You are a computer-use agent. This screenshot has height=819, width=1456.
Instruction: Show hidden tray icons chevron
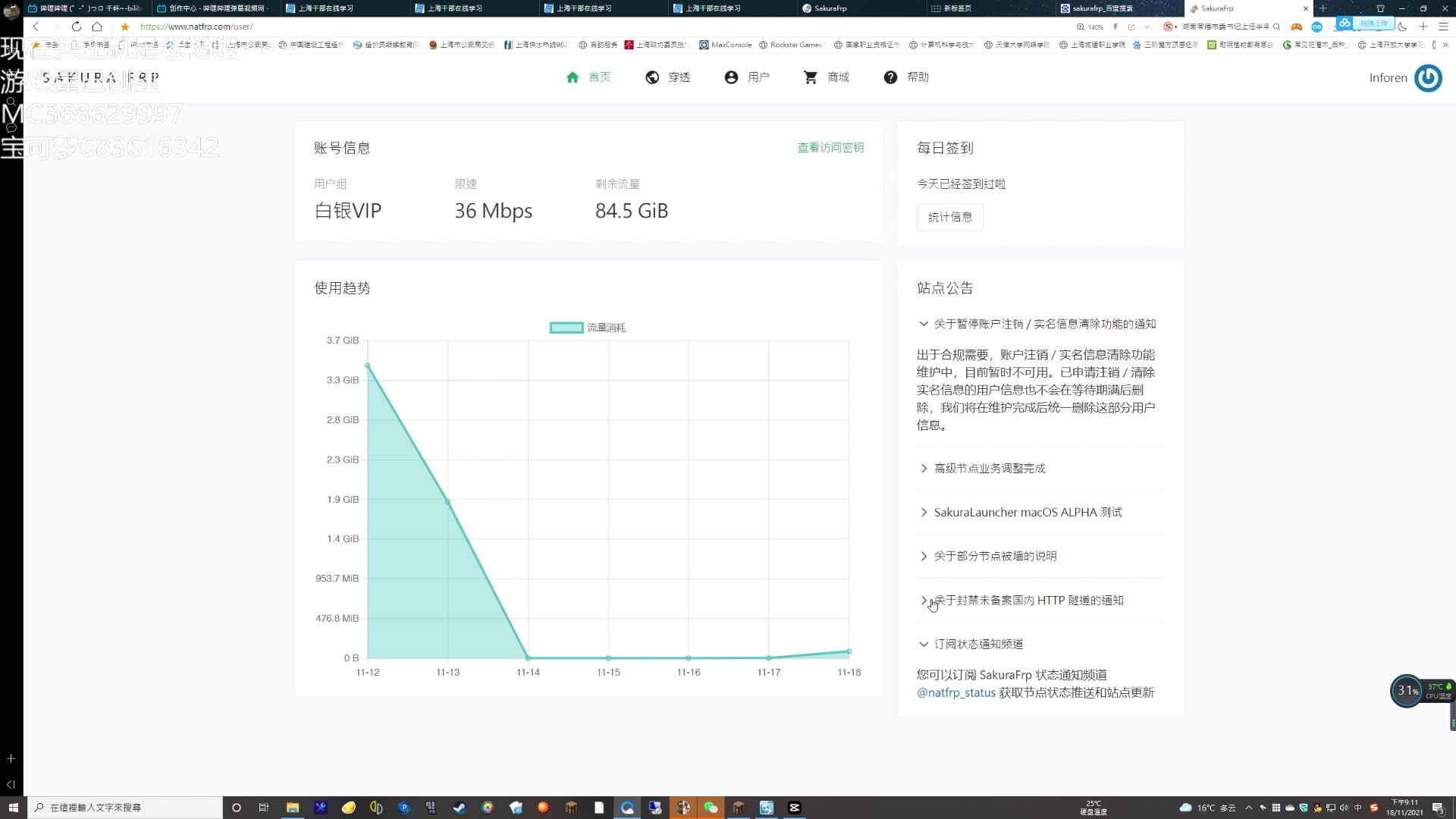point(1249,808)
